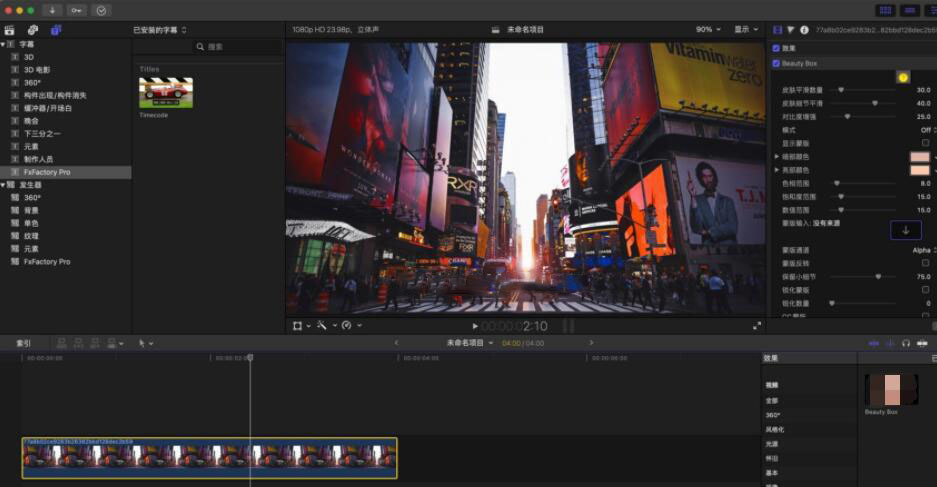This screenshot has height=487, width=937.
Task: Go forward in timeline history with right arrow
Action: [591, 343]
